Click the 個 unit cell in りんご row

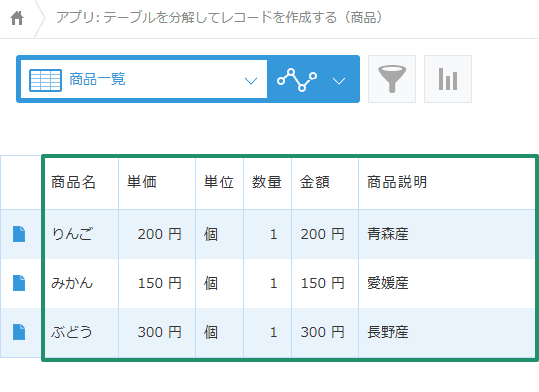click(x=220, y=234)
